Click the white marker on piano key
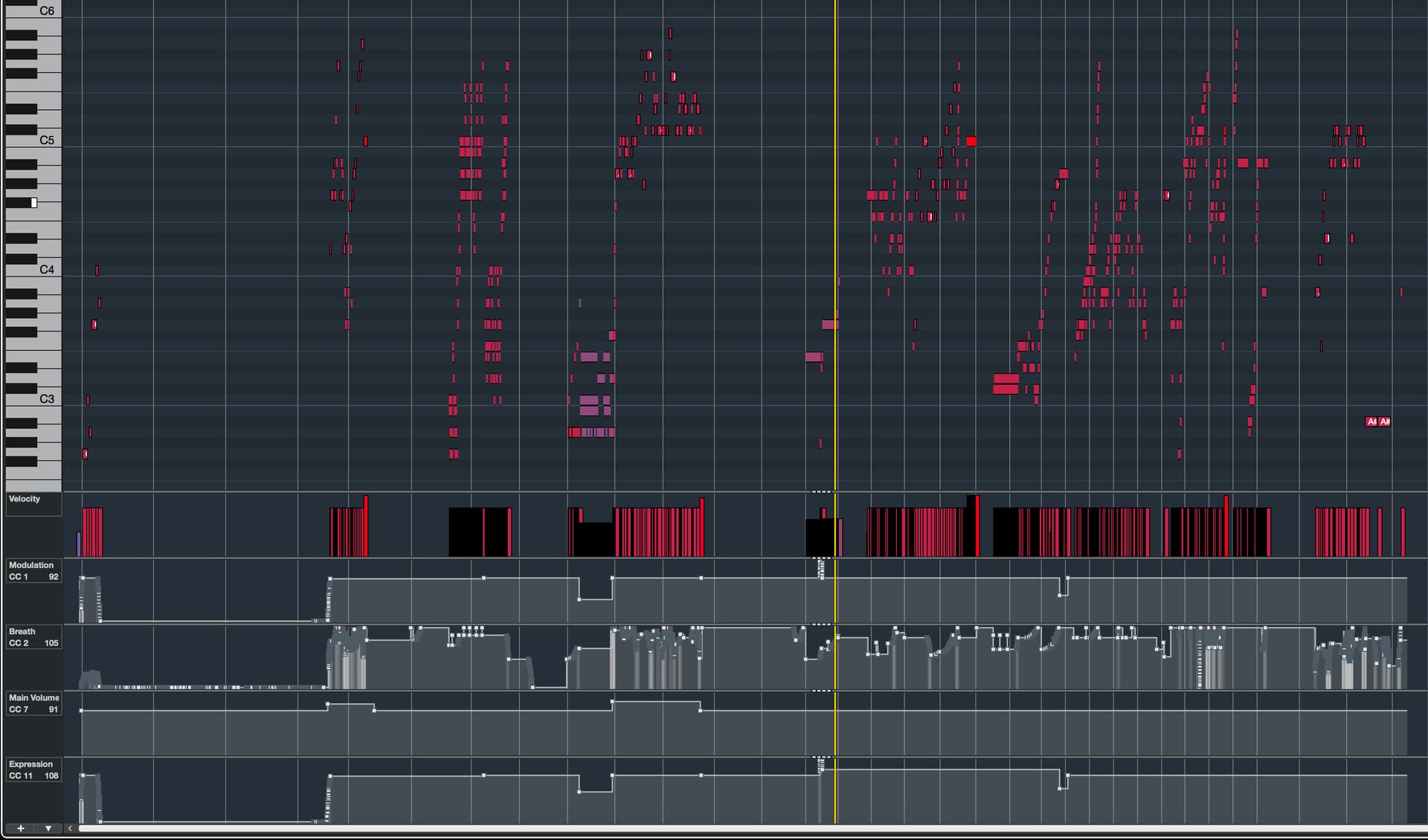 click(33, 202)
